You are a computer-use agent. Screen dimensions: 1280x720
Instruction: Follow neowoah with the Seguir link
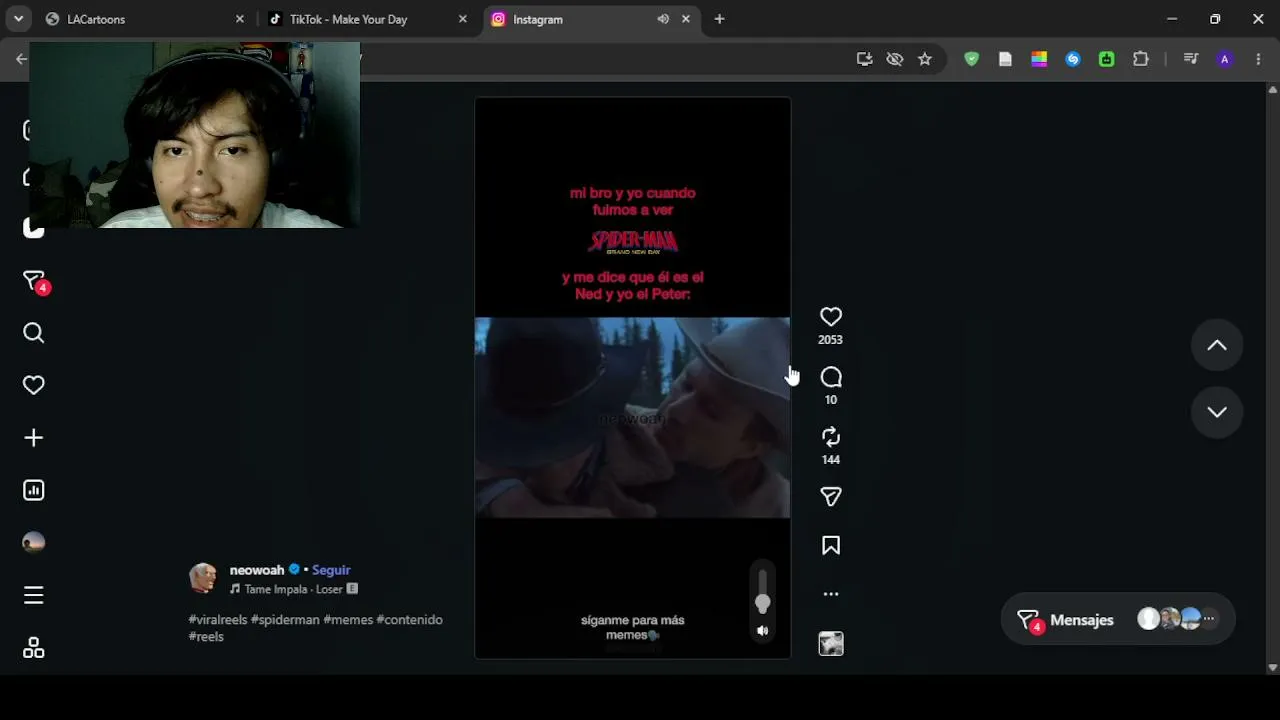[331, 570]
